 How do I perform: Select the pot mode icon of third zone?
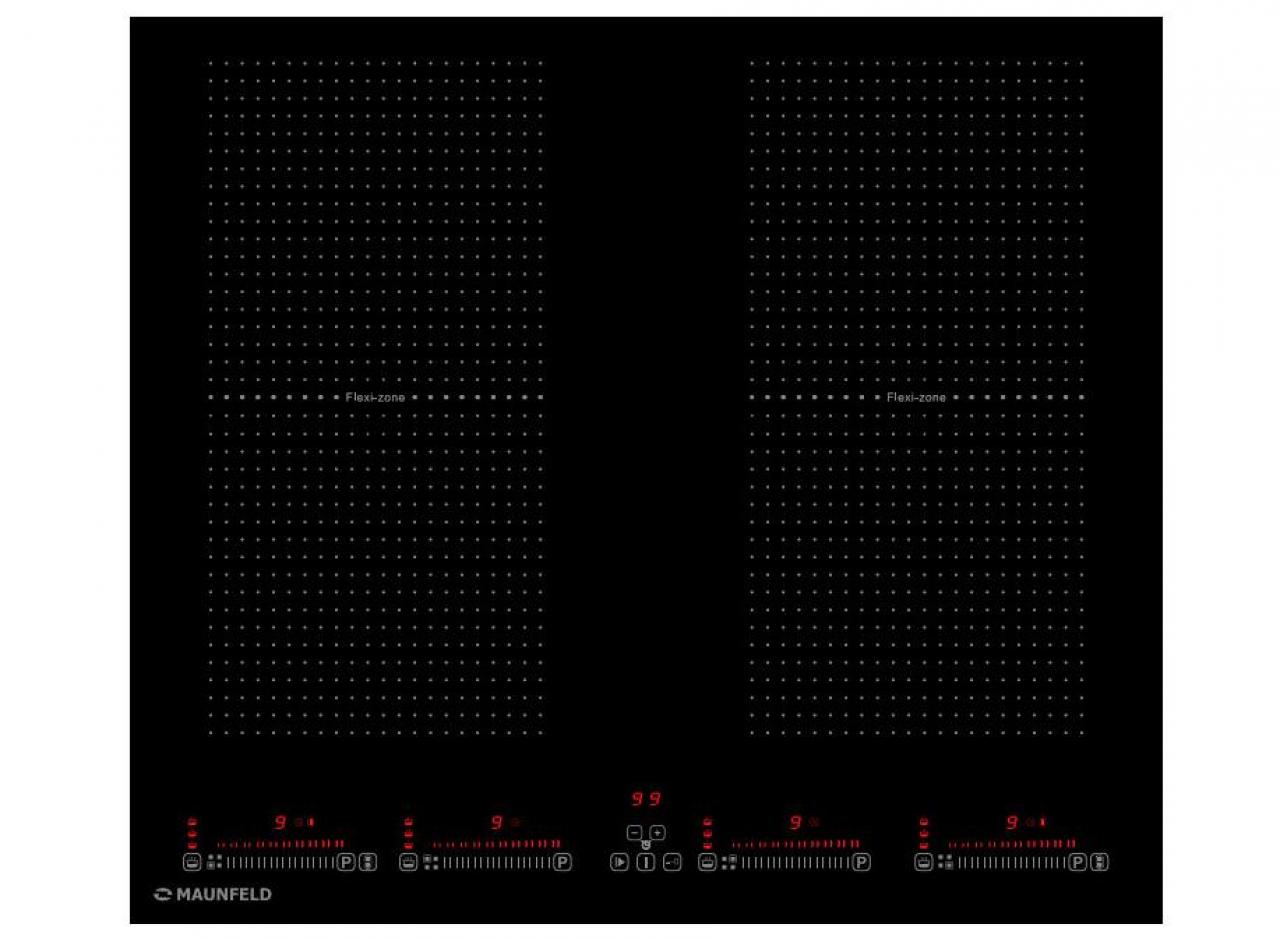707,862
